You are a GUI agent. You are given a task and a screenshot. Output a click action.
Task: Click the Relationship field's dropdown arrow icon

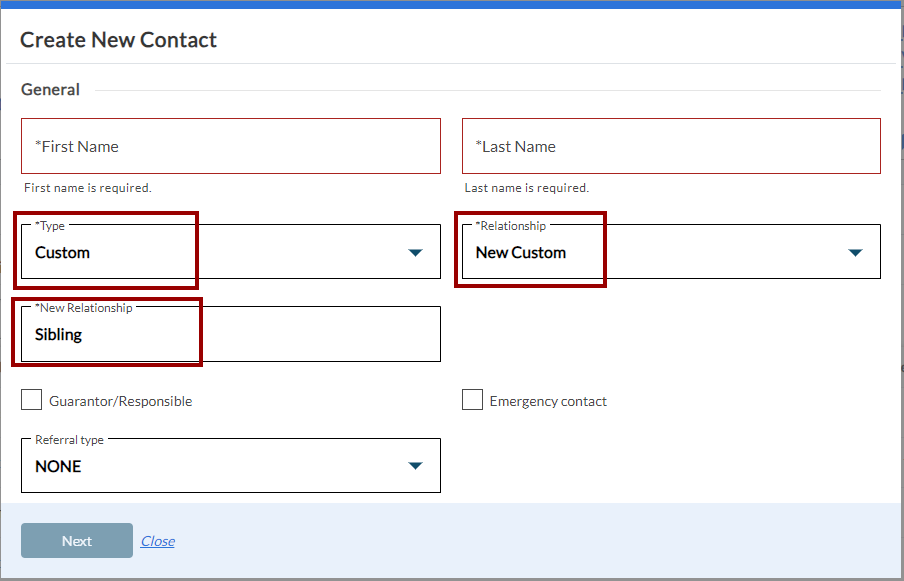click(x=855, y=253)
